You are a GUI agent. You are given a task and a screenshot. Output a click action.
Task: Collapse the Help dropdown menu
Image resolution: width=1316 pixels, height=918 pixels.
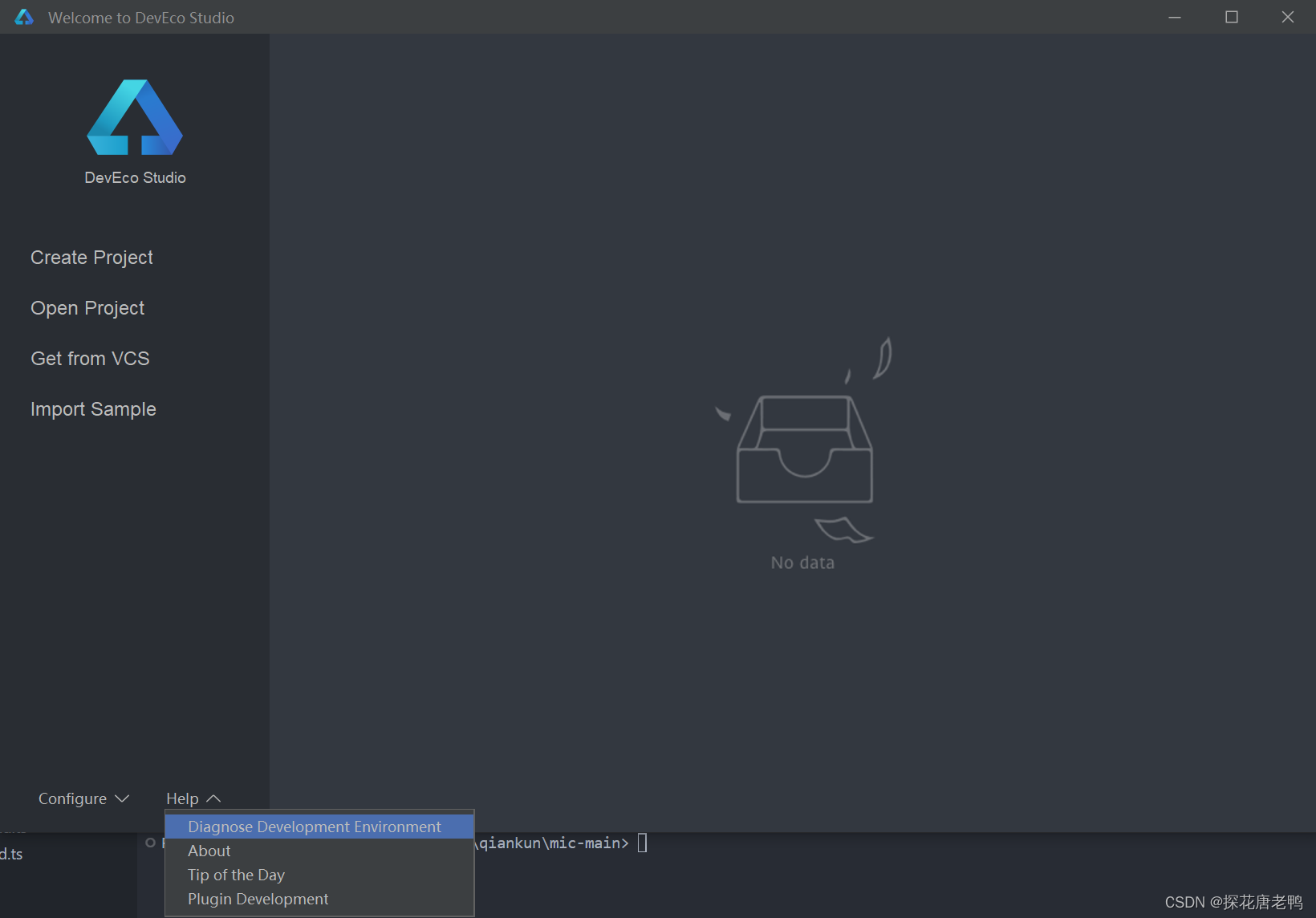[x=193, y=798]
